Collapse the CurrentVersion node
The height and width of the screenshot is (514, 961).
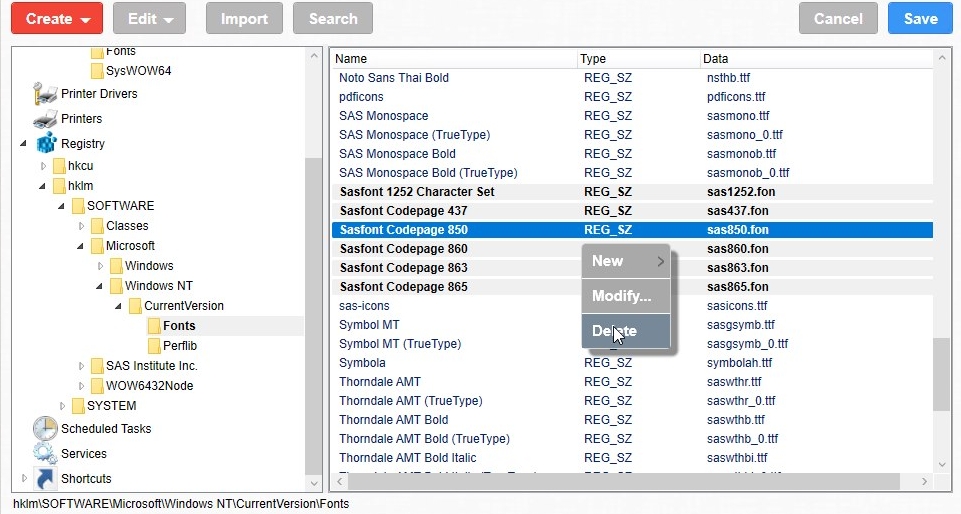click(118, 306)
